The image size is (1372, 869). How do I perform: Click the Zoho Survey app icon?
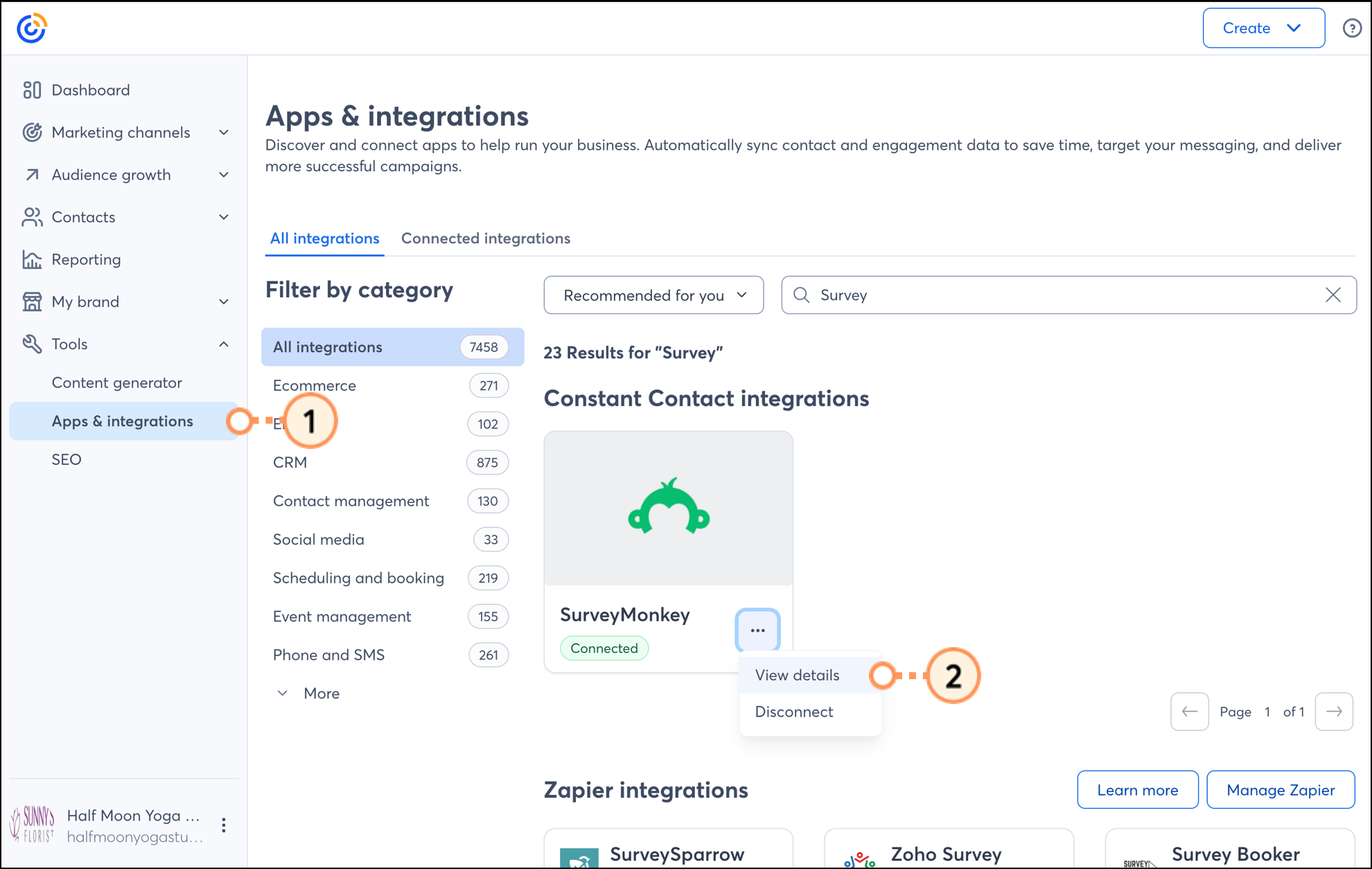point(859,859)
